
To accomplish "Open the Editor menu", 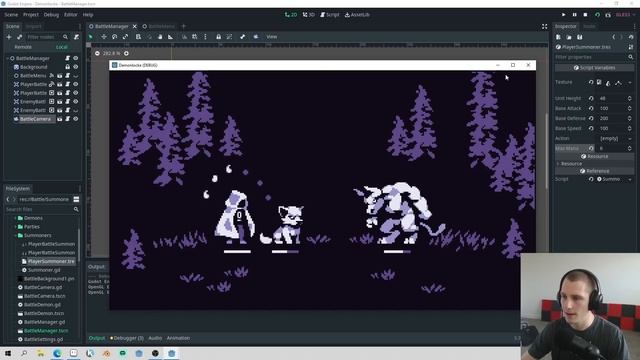I will pyautogui.click(x=71, y=15).
